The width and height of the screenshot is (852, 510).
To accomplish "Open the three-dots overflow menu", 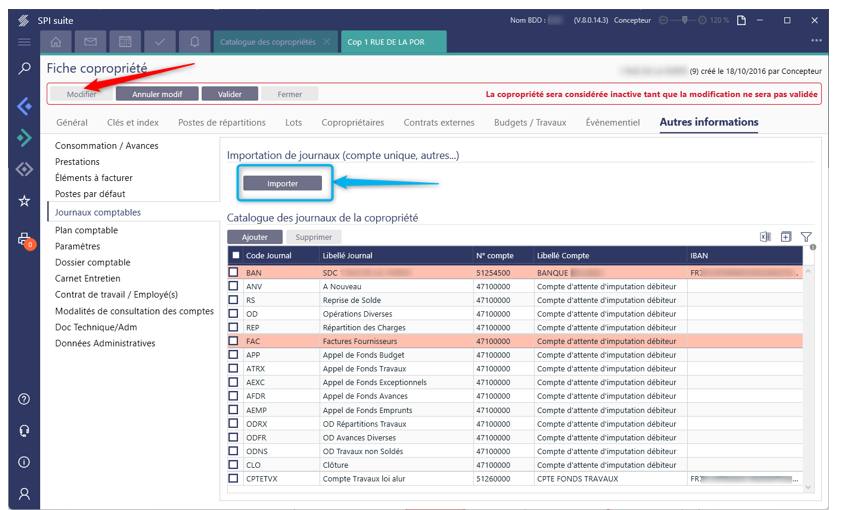I will 816,42.
